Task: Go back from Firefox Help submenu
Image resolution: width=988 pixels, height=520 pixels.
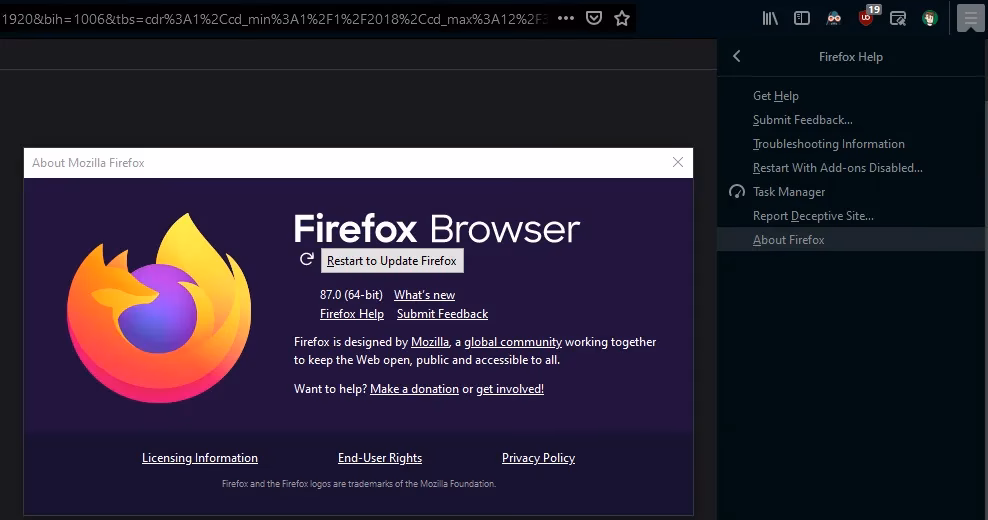Action: [737, 56]
